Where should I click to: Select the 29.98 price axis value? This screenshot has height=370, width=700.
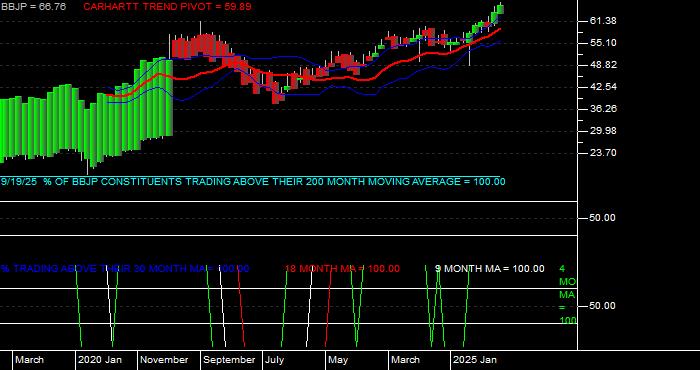(603, 131)
